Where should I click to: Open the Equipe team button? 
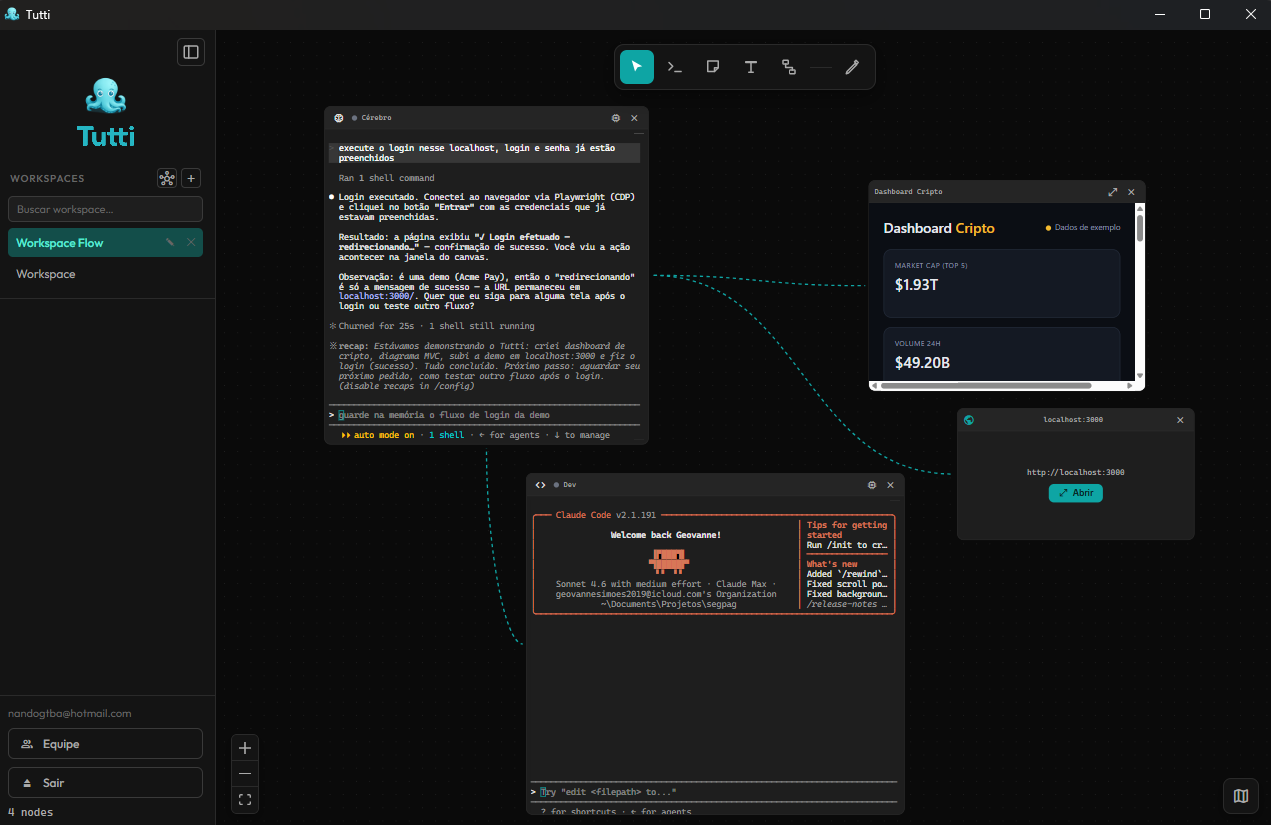[105, 744]
